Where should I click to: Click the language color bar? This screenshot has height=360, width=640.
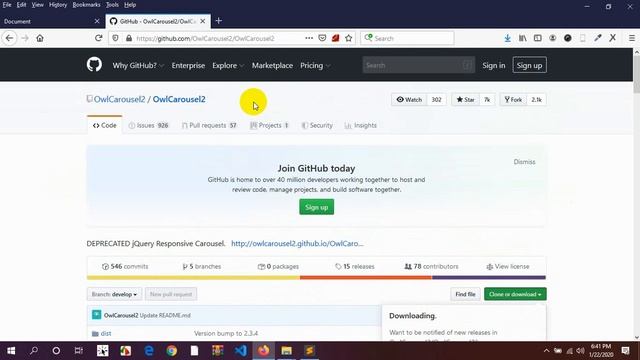[x=316, y=278]
